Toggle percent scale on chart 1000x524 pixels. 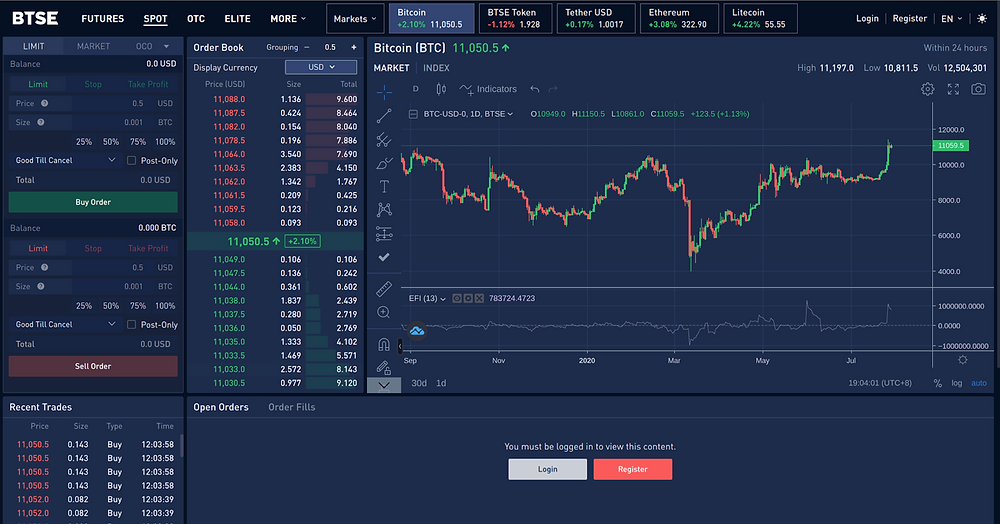click(x=938, y=383)
